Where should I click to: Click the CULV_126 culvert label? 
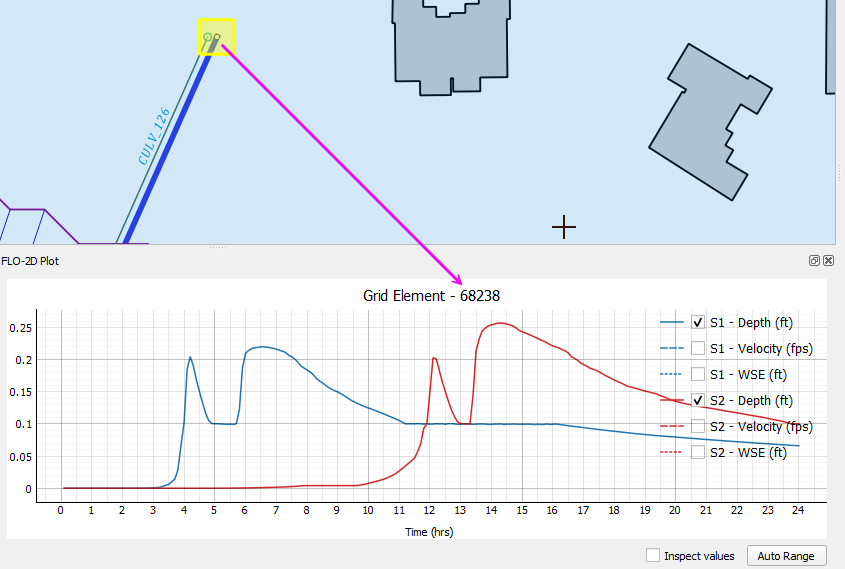coord(154,136)
